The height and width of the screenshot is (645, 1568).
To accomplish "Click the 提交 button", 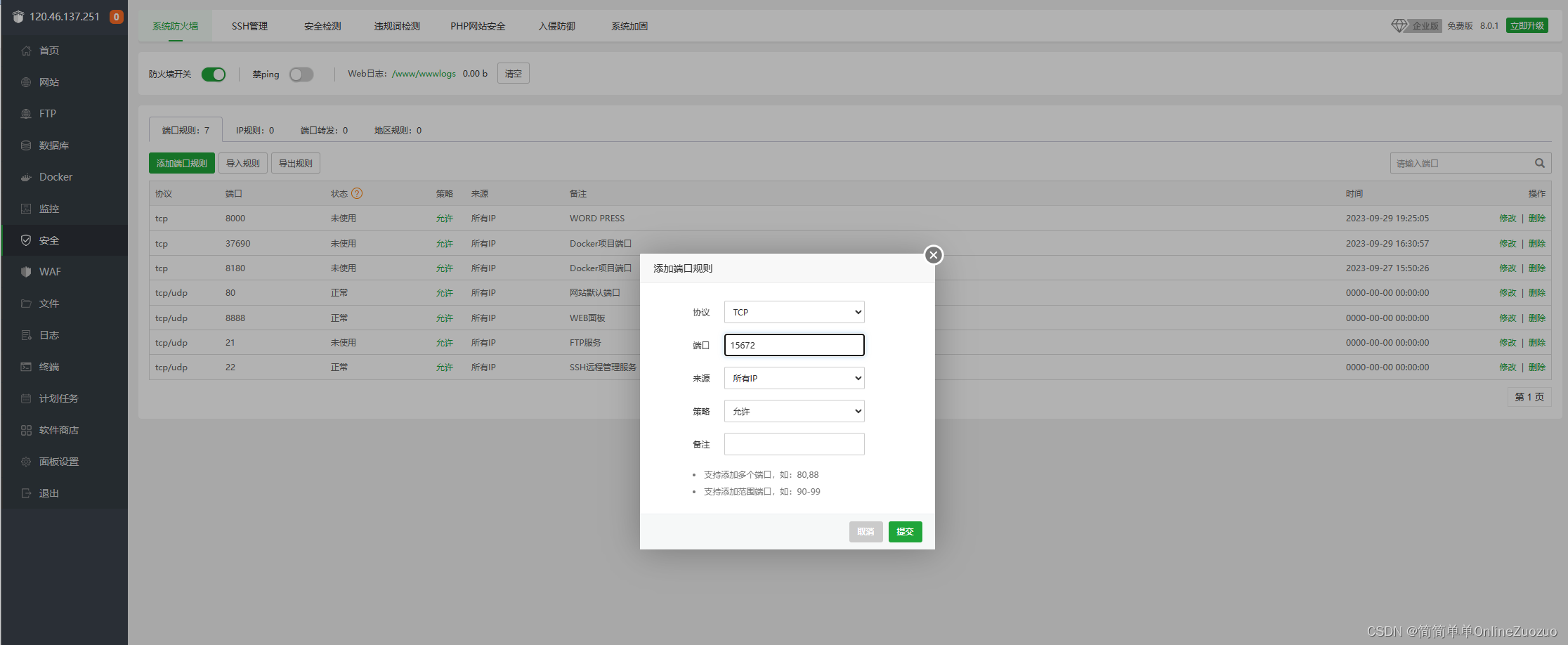I will tap(905, 532).
